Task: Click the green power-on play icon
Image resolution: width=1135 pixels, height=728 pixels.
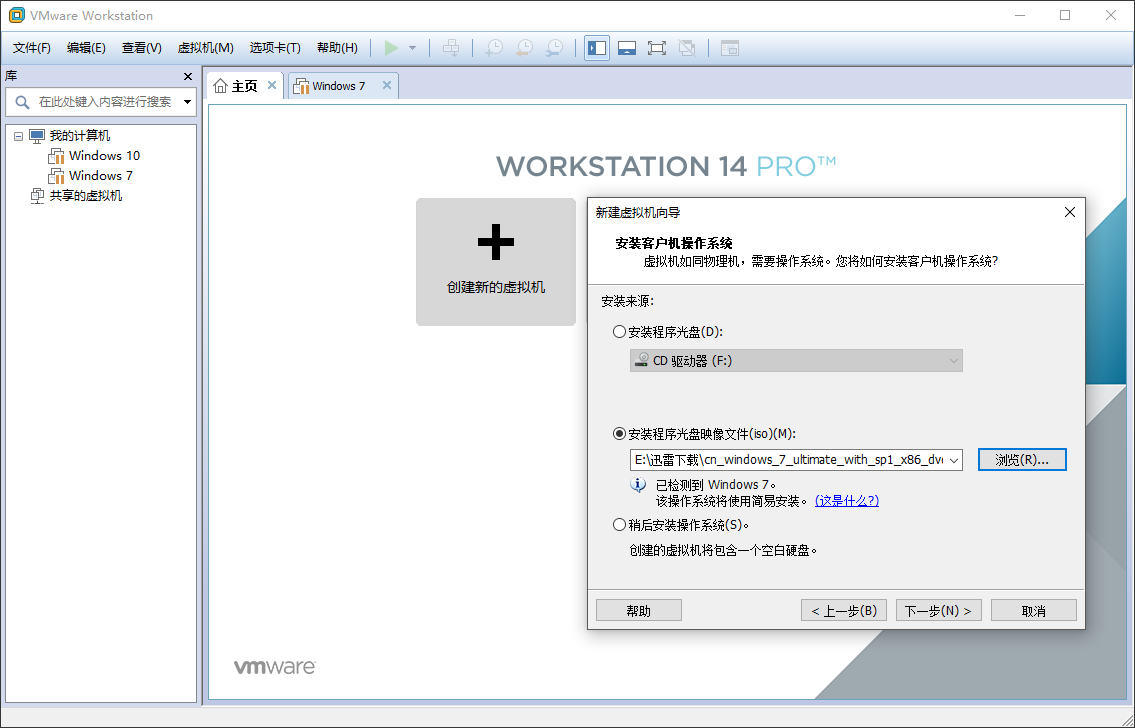Action: (x=392, y=48)
